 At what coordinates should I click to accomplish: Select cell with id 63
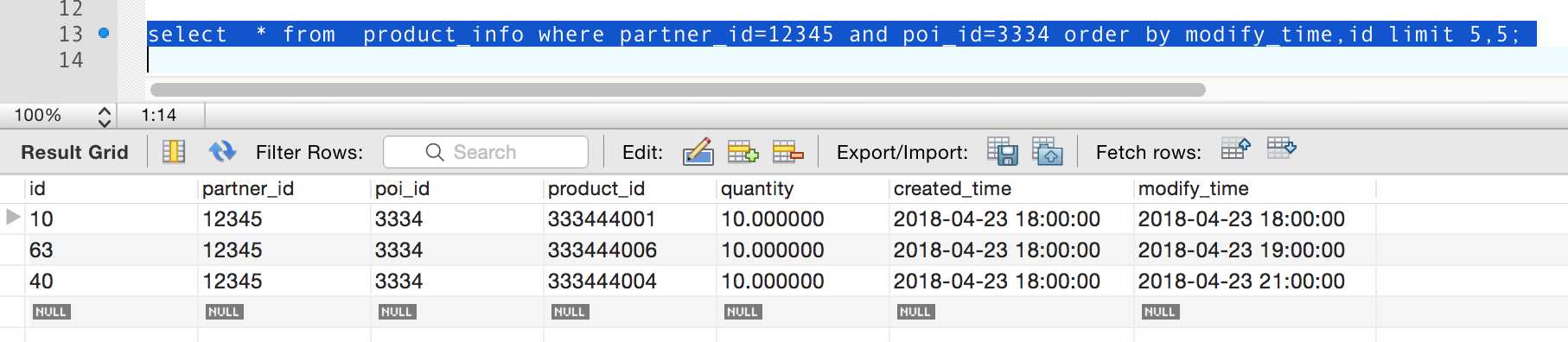pos(112,250)
